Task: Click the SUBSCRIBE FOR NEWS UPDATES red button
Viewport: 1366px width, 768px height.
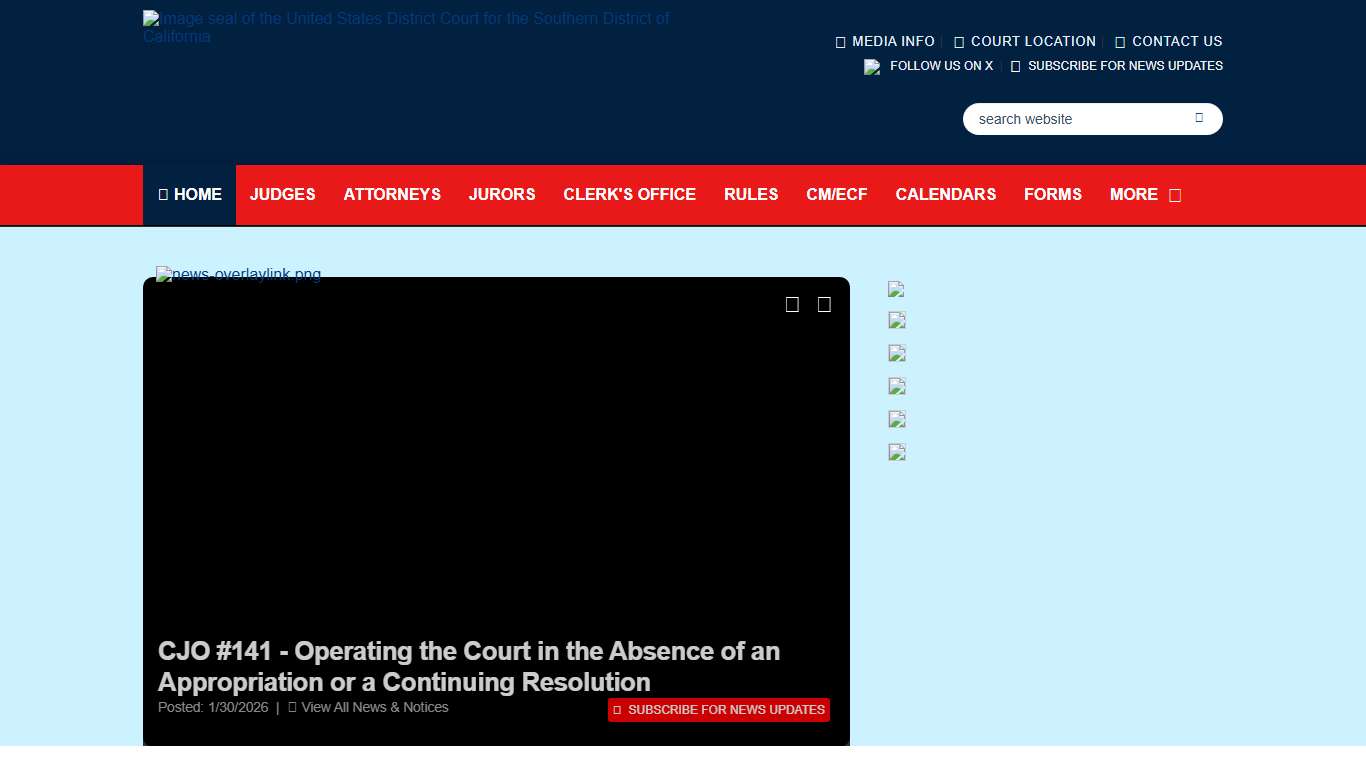Action: point(718,709)
